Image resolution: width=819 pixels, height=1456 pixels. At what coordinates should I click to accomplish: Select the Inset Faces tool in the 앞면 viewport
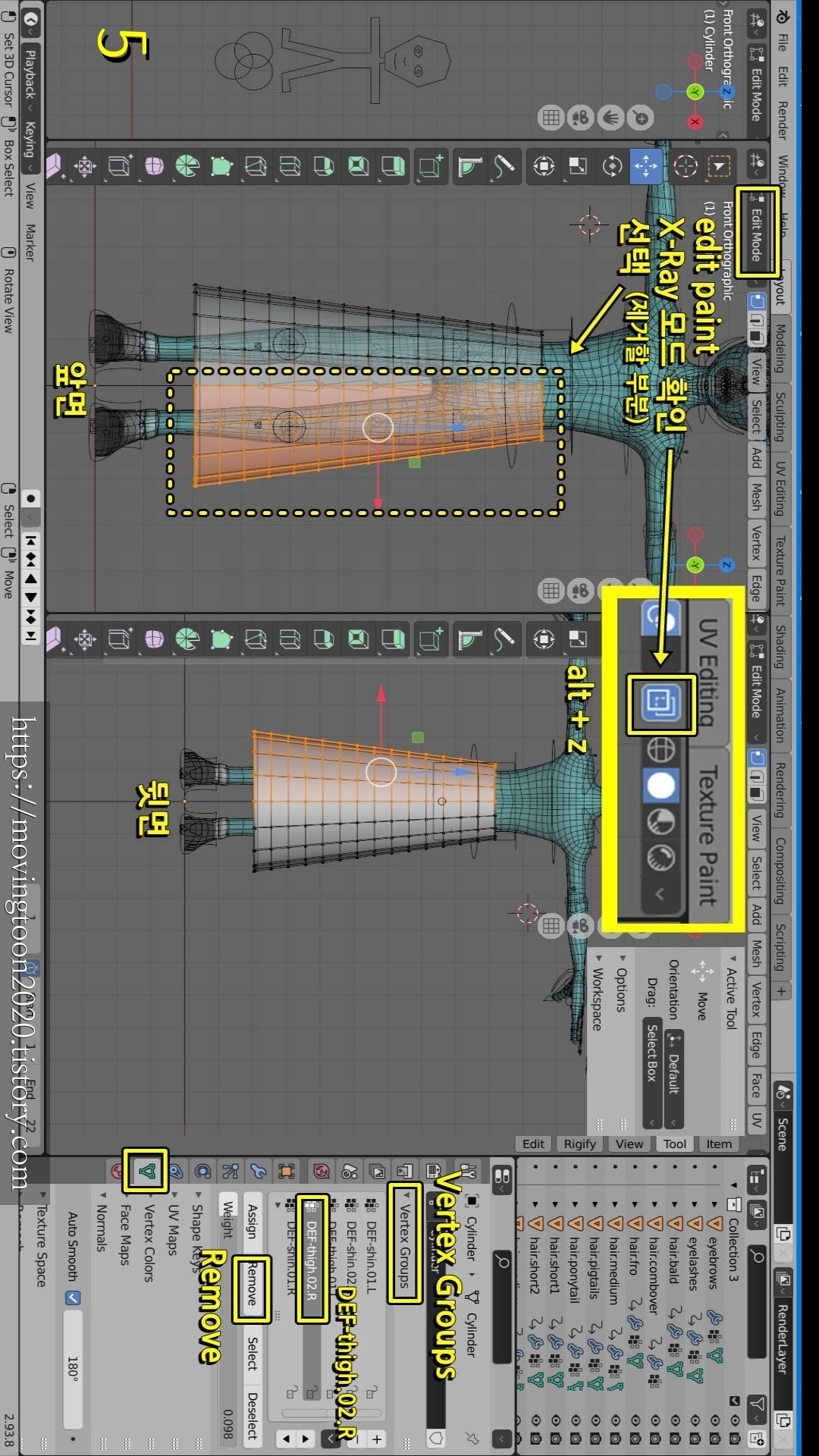358,166
